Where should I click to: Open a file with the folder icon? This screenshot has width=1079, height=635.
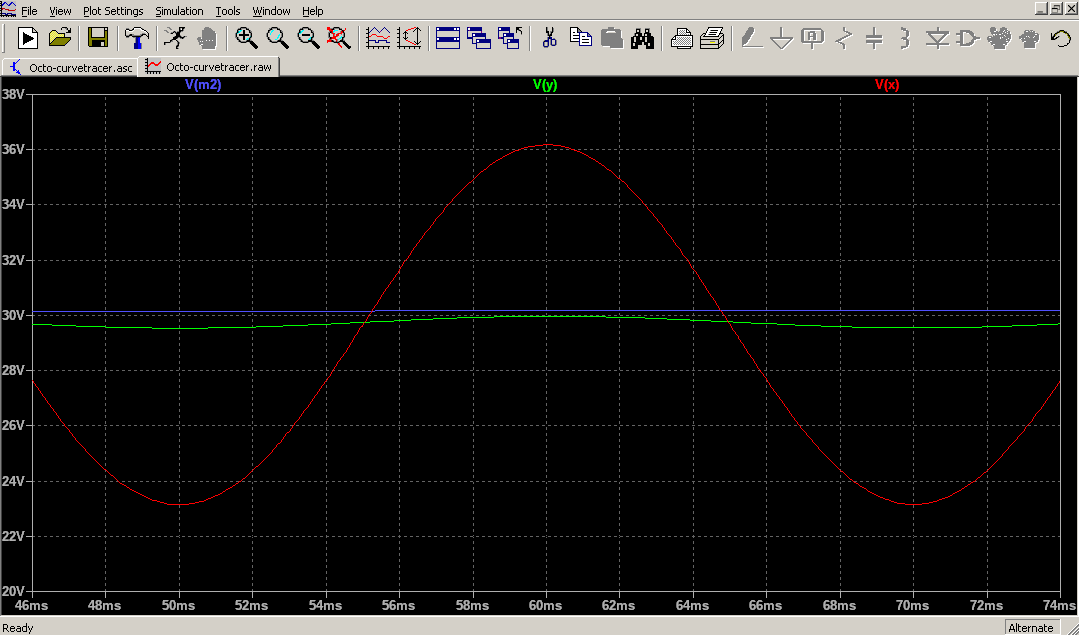[x=60, y=38]
